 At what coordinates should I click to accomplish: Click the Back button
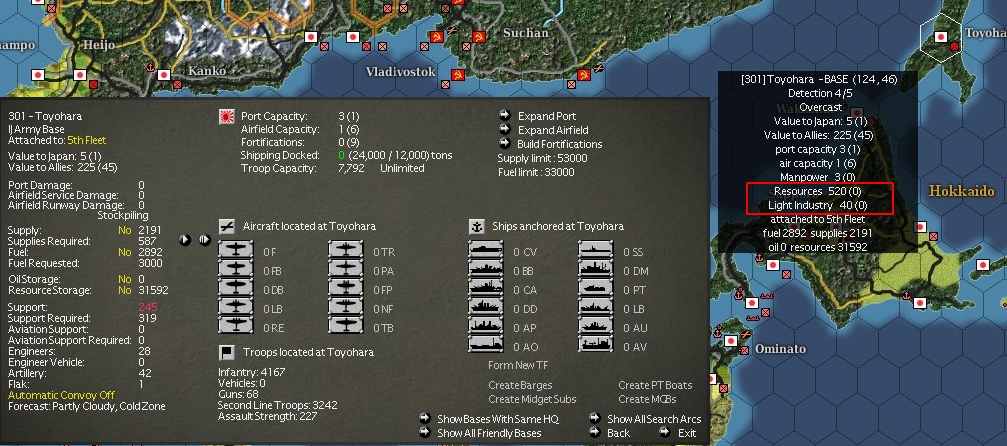point(618,433)
